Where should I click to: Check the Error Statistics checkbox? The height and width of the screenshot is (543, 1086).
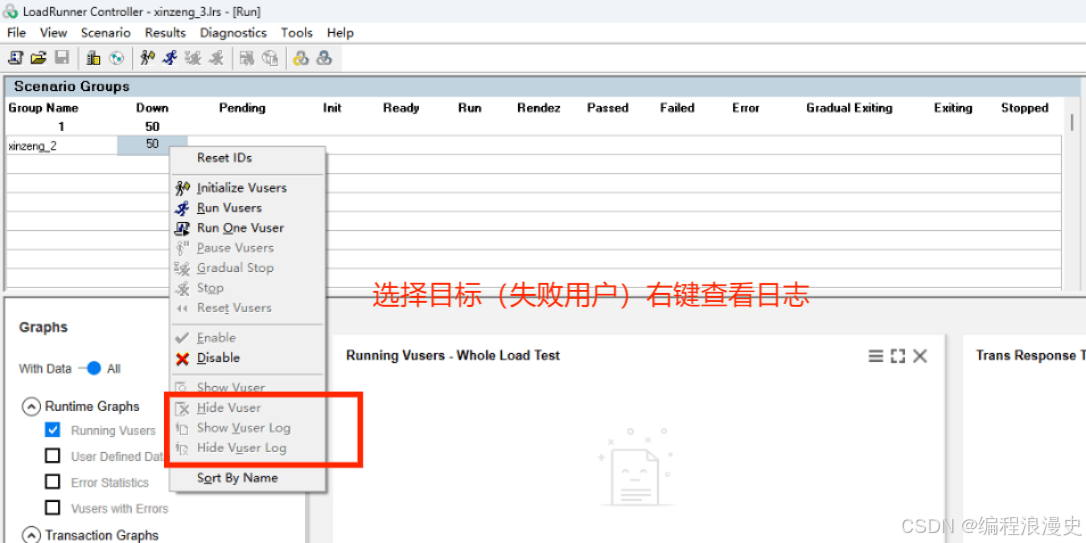(53, 482)
